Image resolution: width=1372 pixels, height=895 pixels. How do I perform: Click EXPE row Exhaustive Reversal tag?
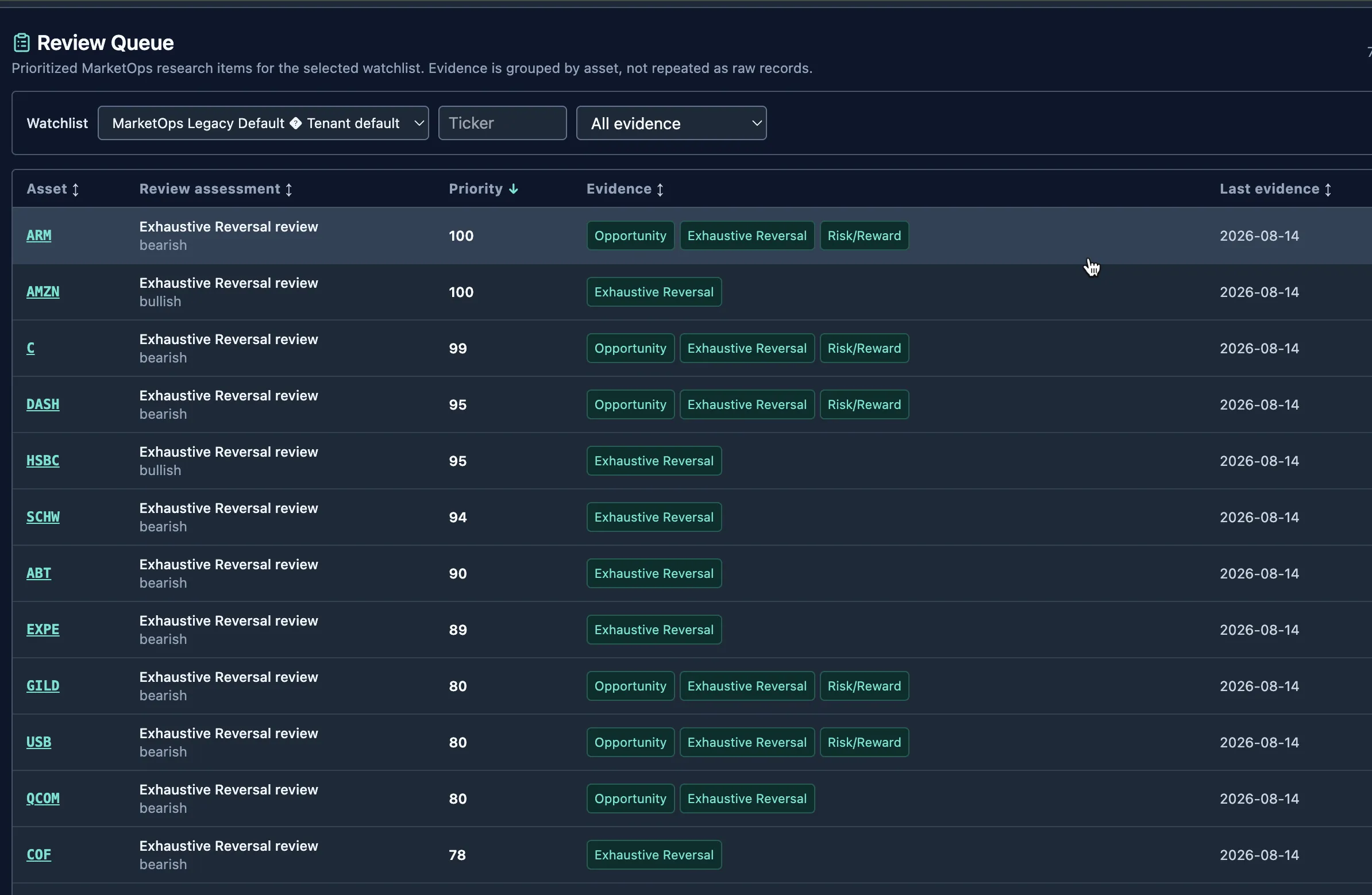point(654,630)
